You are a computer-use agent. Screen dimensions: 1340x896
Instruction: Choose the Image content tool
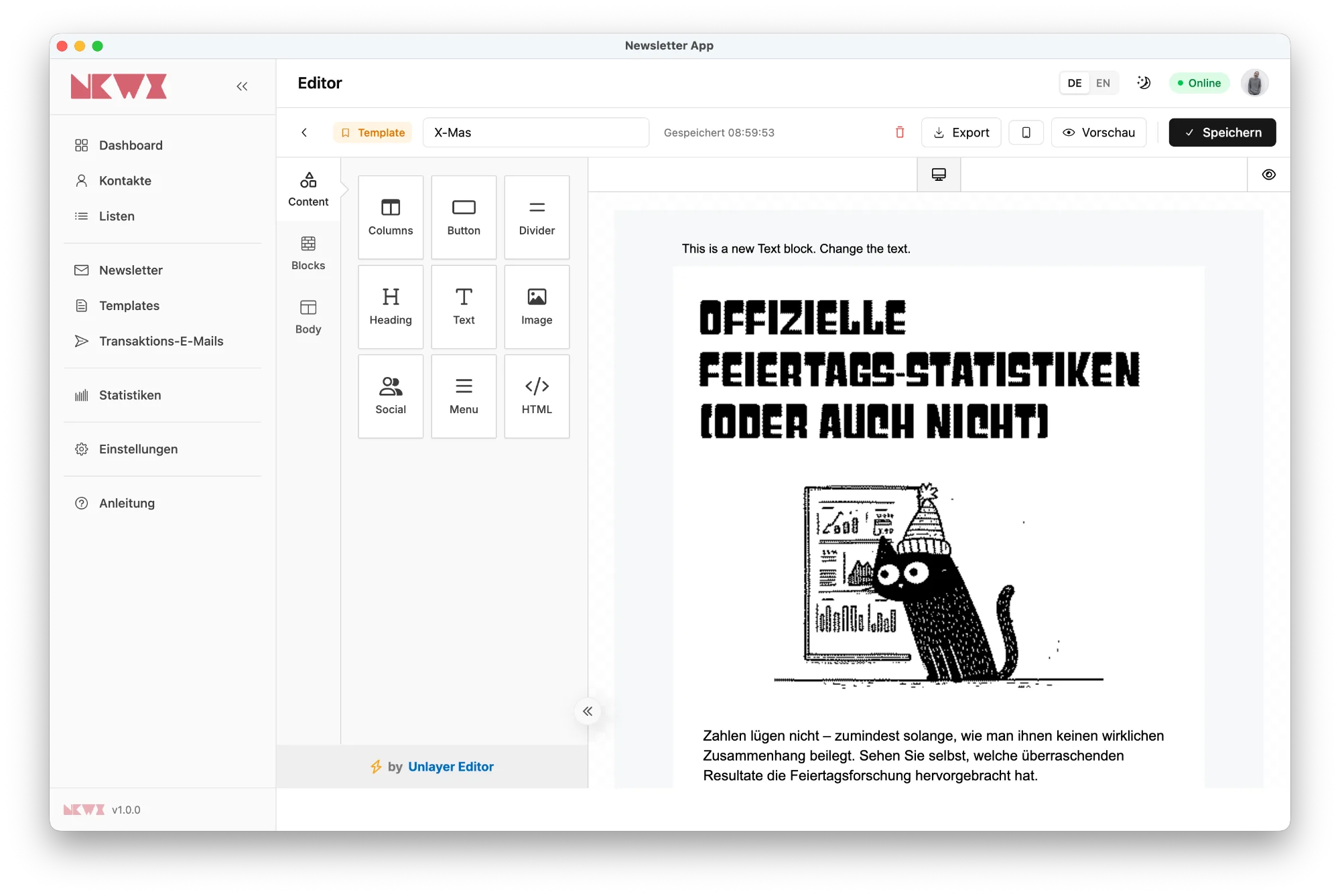pos(537,307)
